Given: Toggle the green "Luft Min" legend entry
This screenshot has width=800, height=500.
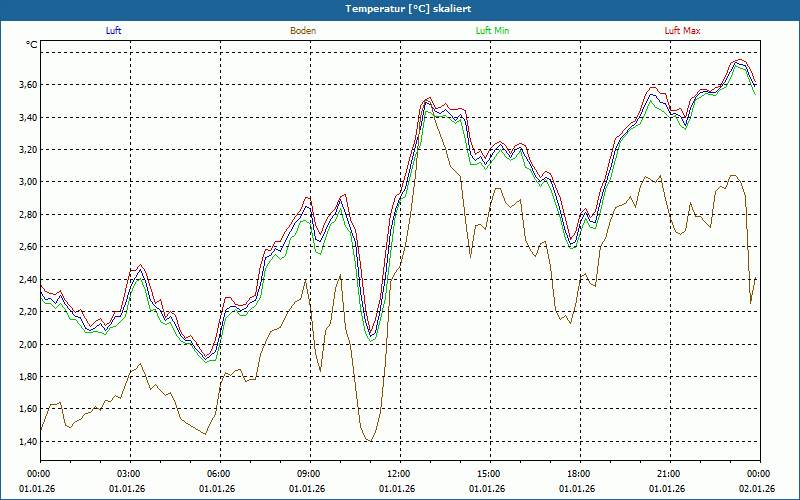Looking at the screenshot, I should [x=490, y=31].
